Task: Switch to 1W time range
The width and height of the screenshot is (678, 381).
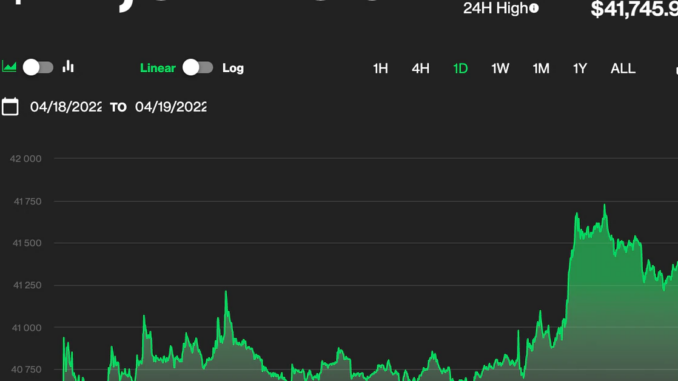Action: (500, 68)
